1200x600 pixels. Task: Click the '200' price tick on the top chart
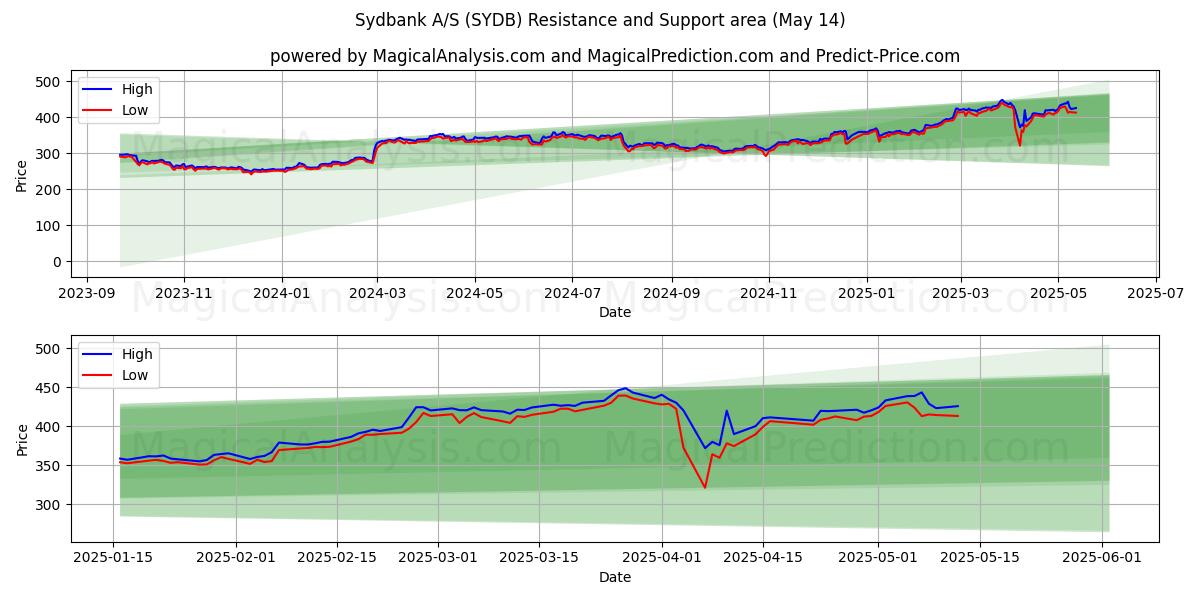point(50,190)
